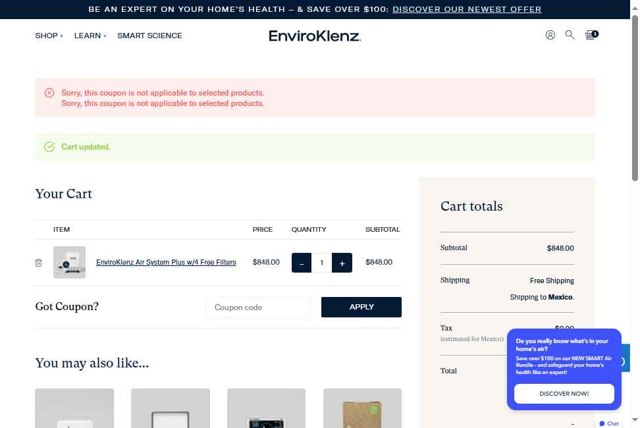Click the 'You may also like...' heading
Viewport: 640px width, 428px height.
point(92,363)
